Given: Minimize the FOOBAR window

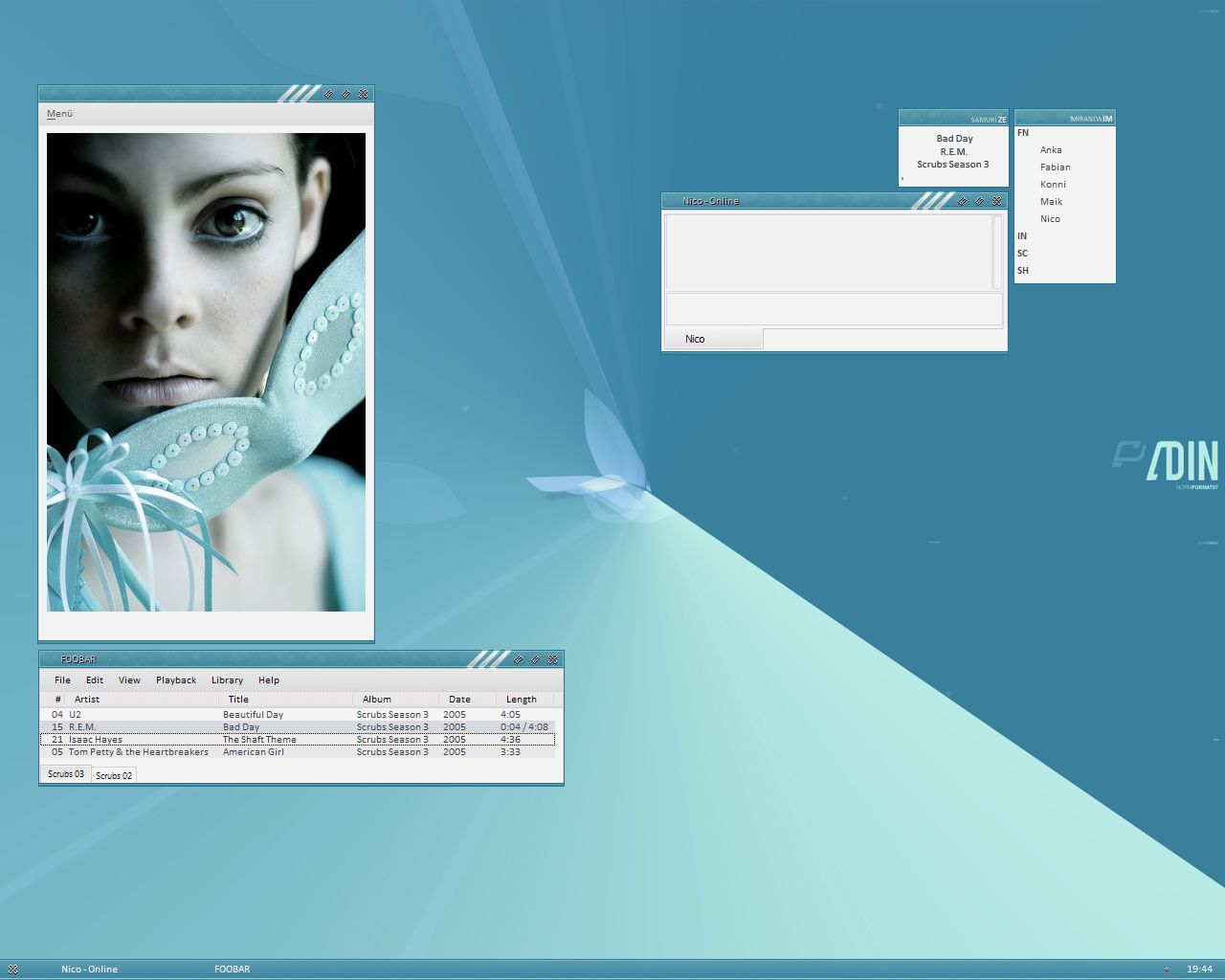Looking at the screenshot, I should coord(518,659).
